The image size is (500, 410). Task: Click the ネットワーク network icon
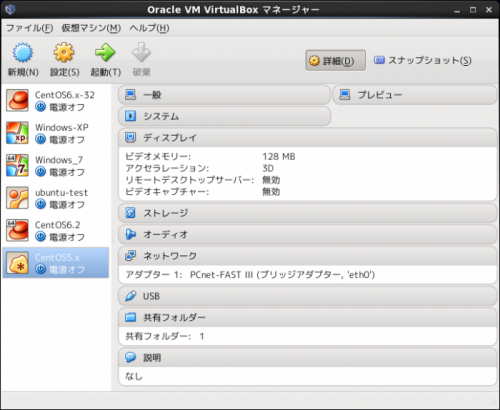[x=130, y=256]
